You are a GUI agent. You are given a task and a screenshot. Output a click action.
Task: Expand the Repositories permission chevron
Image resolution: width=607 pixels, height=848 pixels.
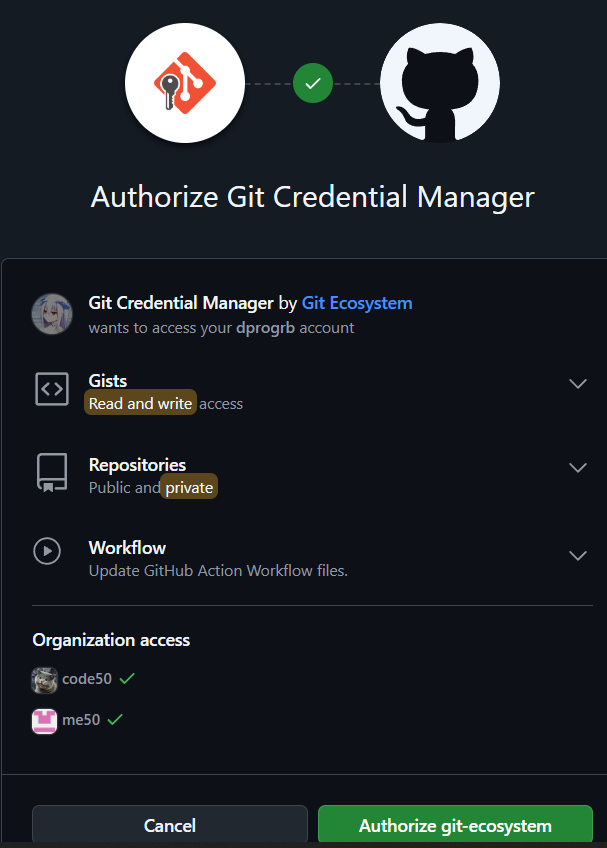[578, 467]
